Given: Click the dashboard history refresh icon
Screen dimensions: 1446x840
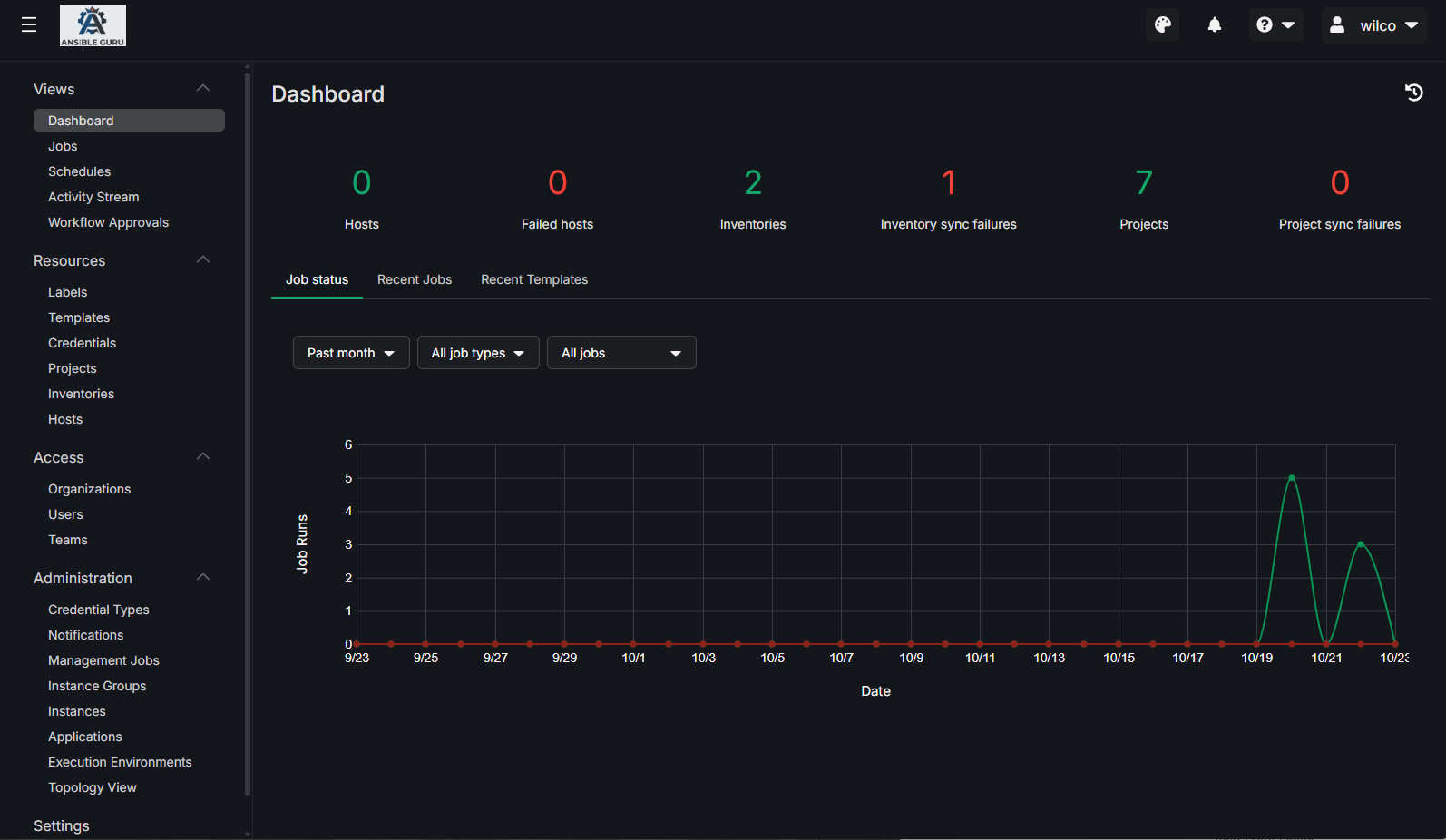Looking at the screenshot, I should [1413, 93].
